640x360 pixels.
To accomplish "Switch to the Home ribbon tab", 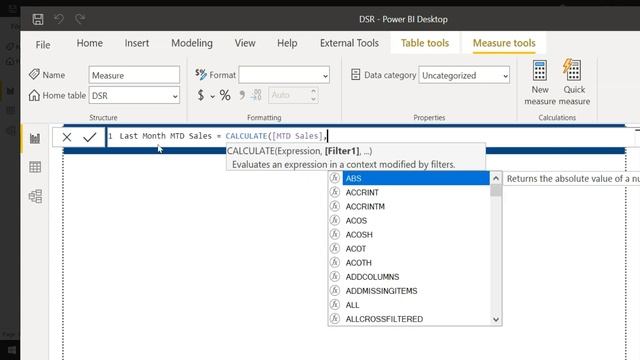I will [89, 43].
